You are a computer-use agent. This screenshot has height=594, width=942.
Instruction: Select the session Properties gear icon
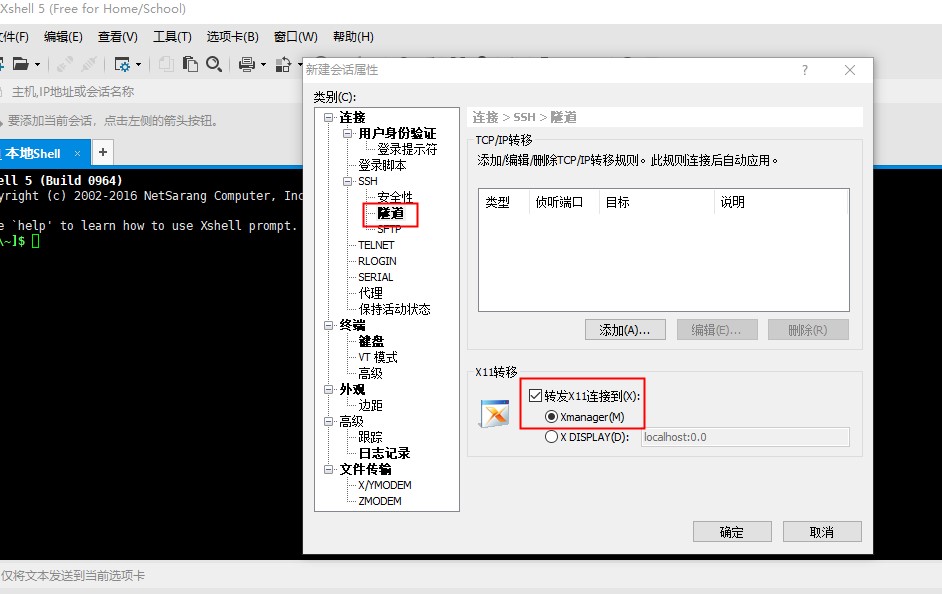(x=124, y=64)
